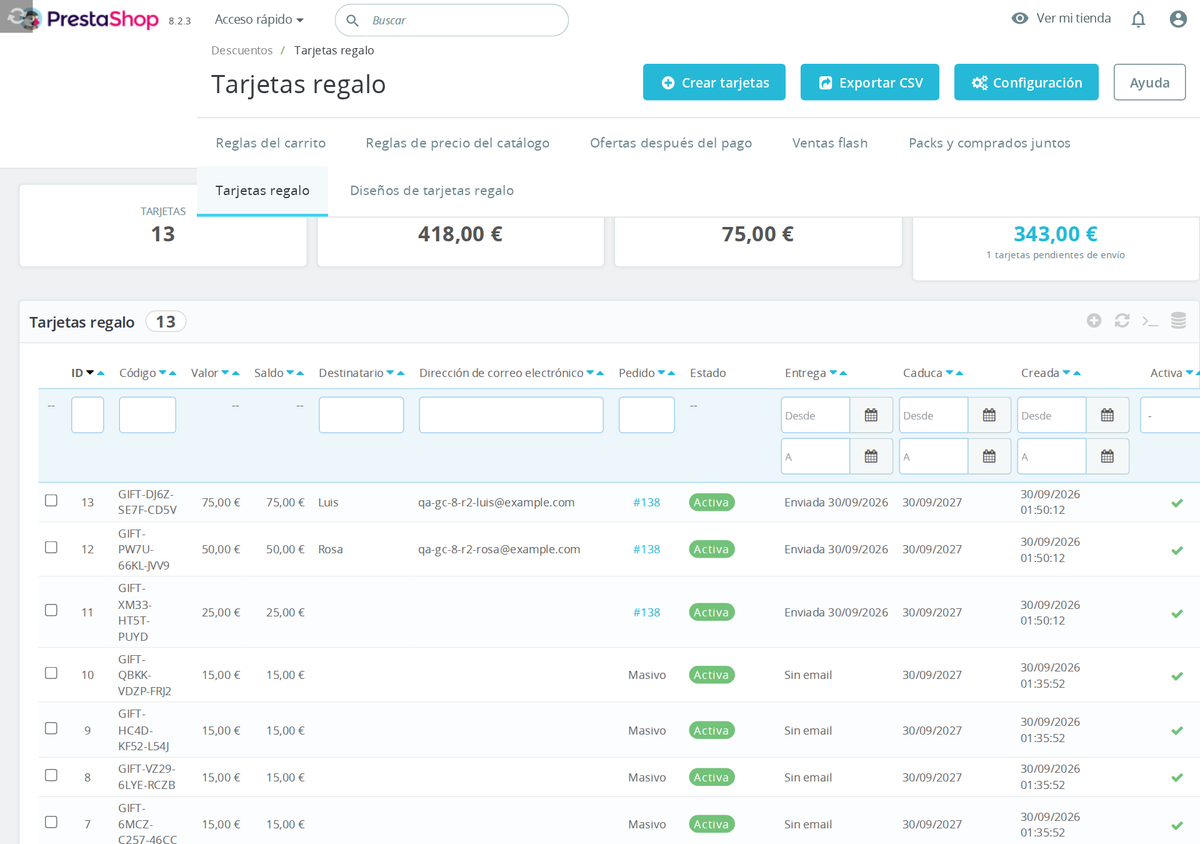Click the eye icon beside Ver mi tienda
The width and height of the screenshot is (1200, 844).
tap(1020, 18)
